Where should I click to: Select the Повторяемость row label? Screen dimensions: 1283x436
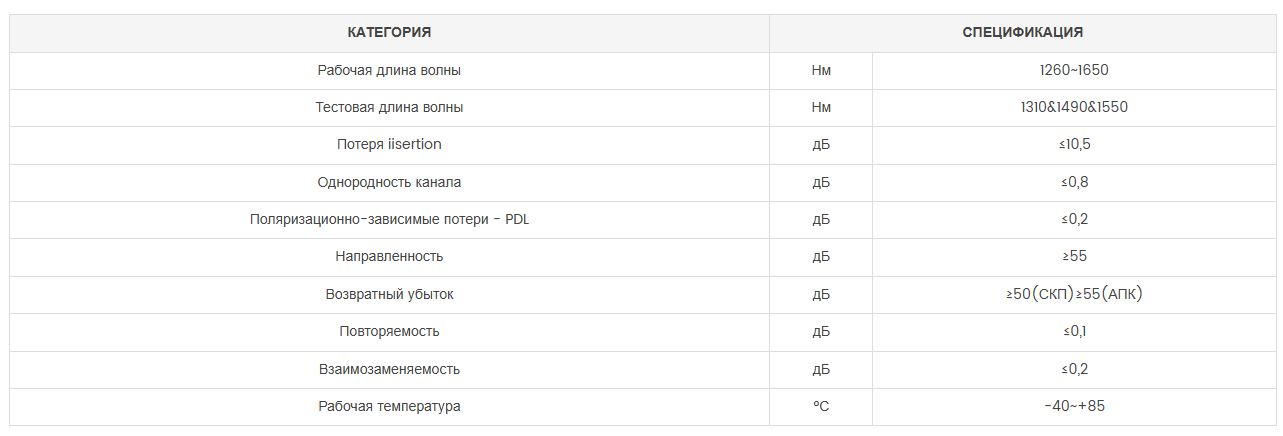[389, 332]
